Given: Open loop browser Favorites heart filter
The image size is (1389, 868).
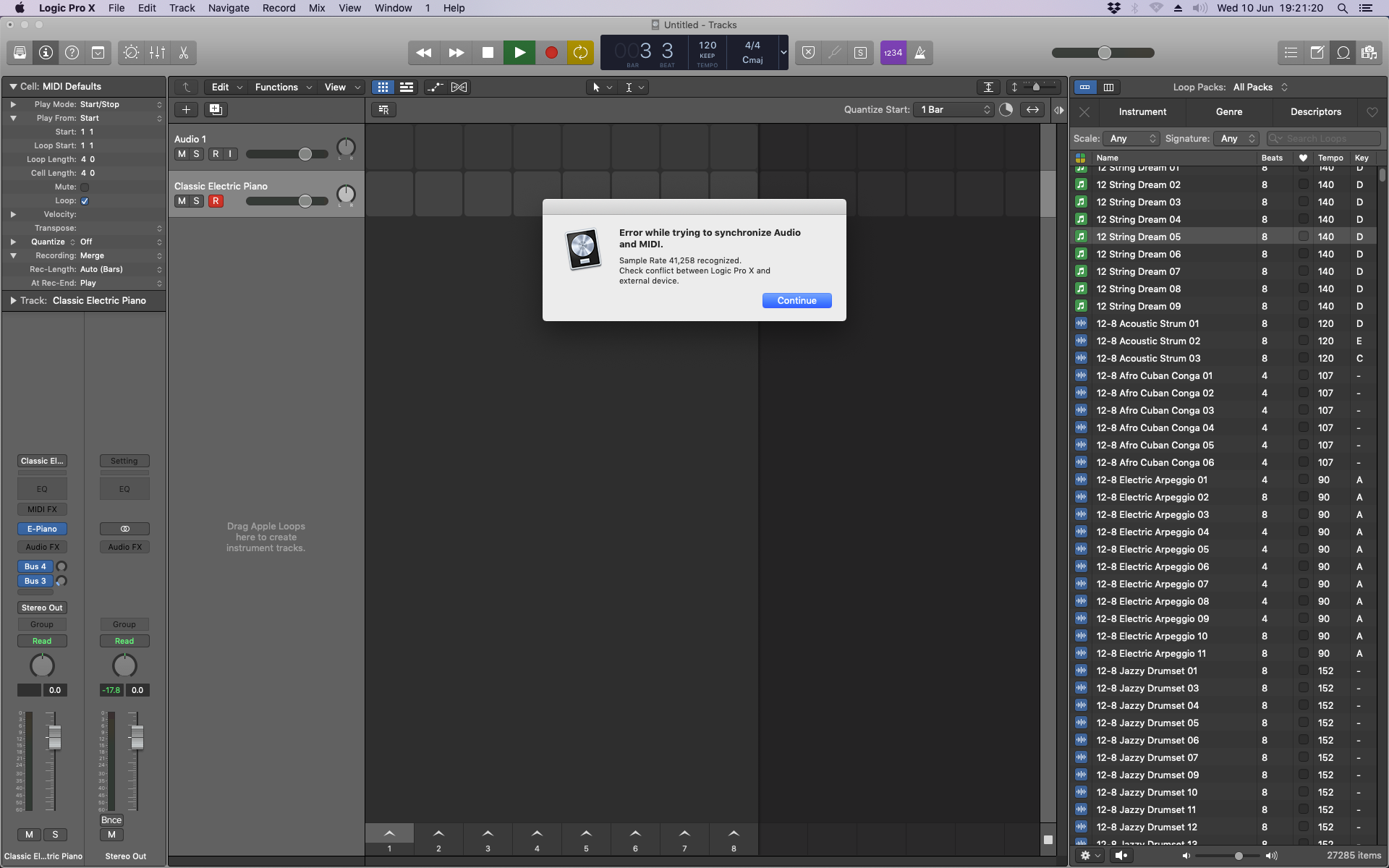Looking at the screenshot, I should (1372, 112).
